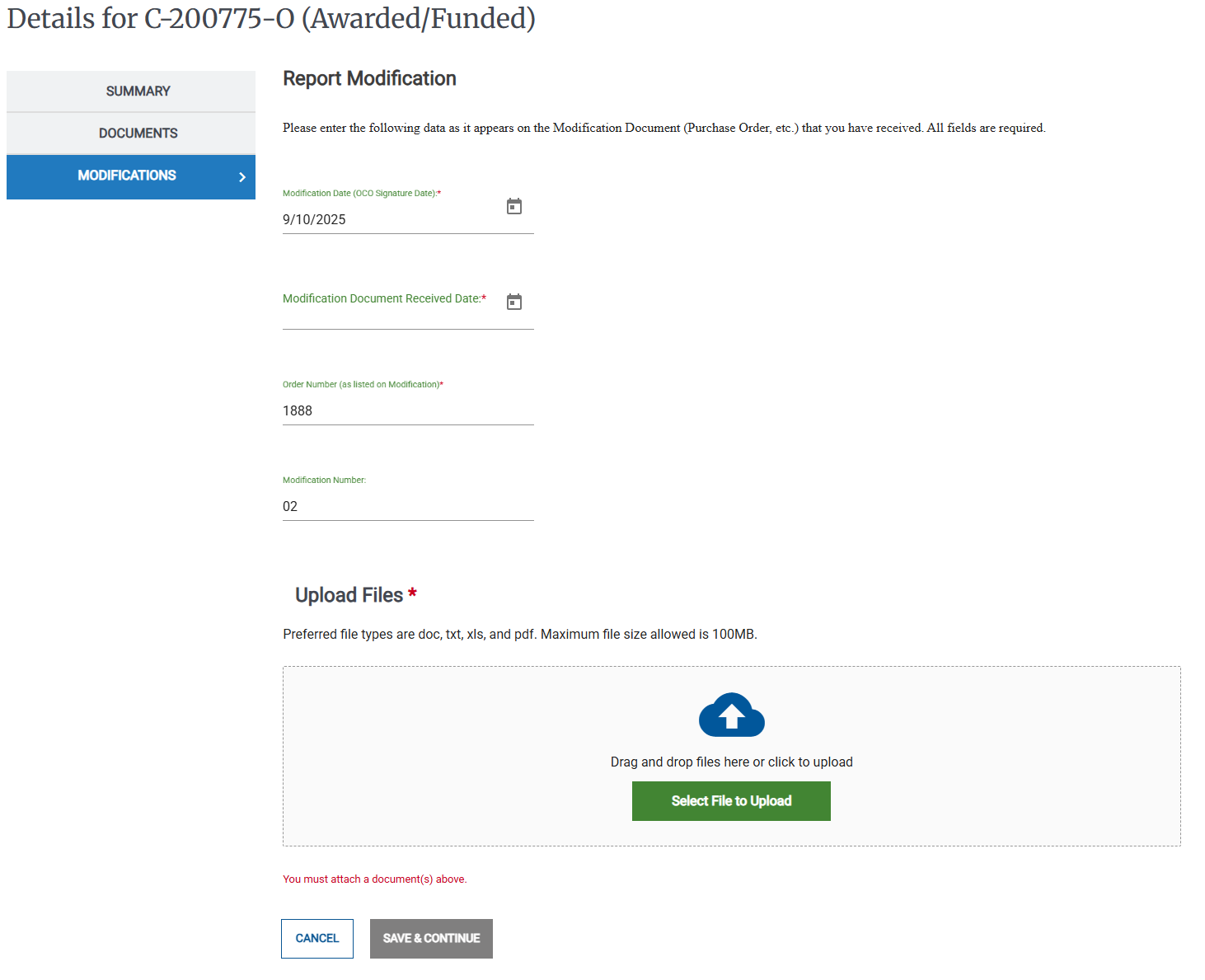
Task: Click the Cancel button
Action: [x=316, y=938]
